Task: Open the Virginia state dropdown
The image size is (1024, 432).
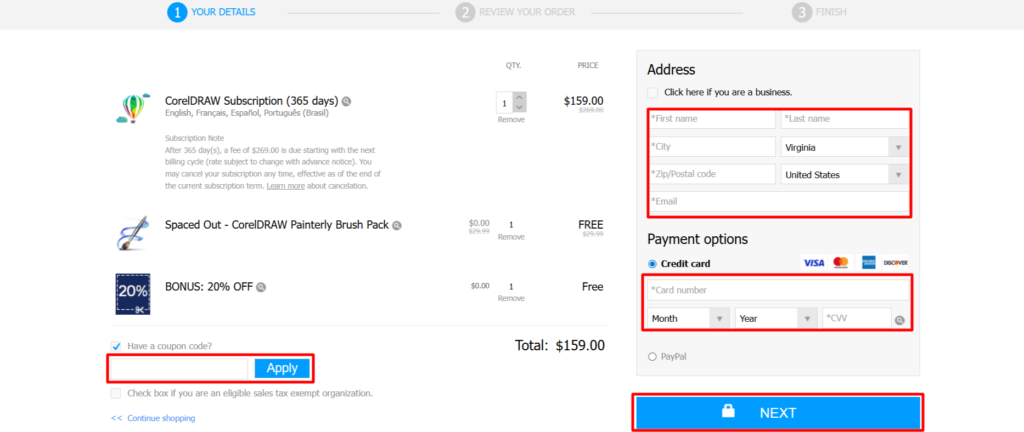Action: [x=844, y=147]
